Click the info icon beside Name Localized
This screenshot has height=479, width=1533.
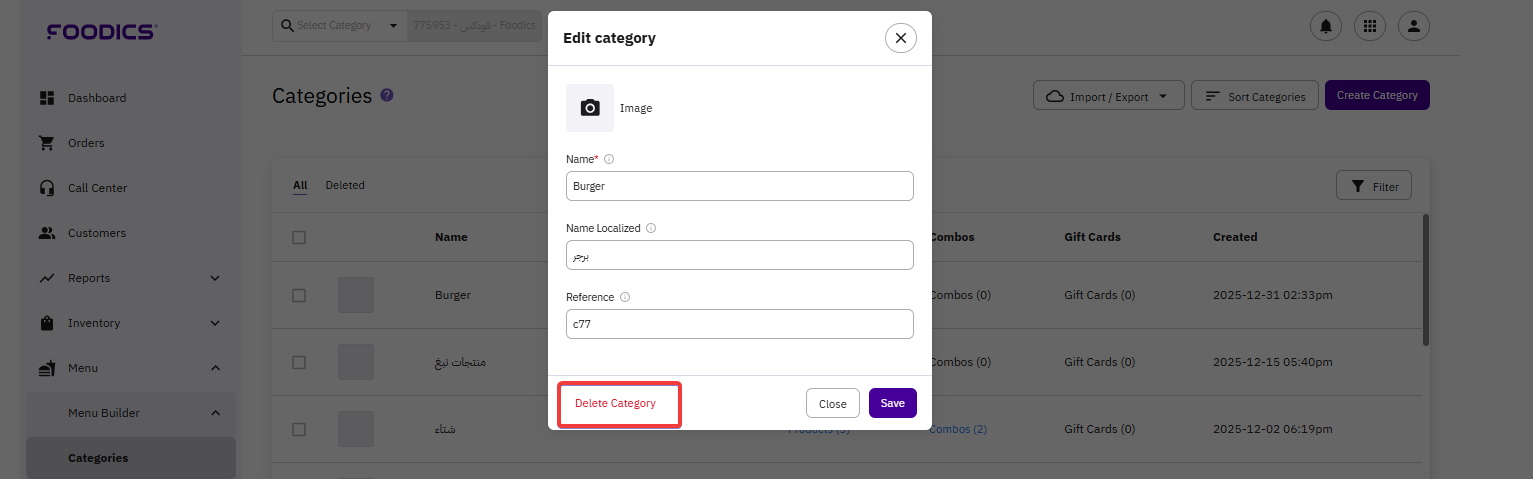651,228
